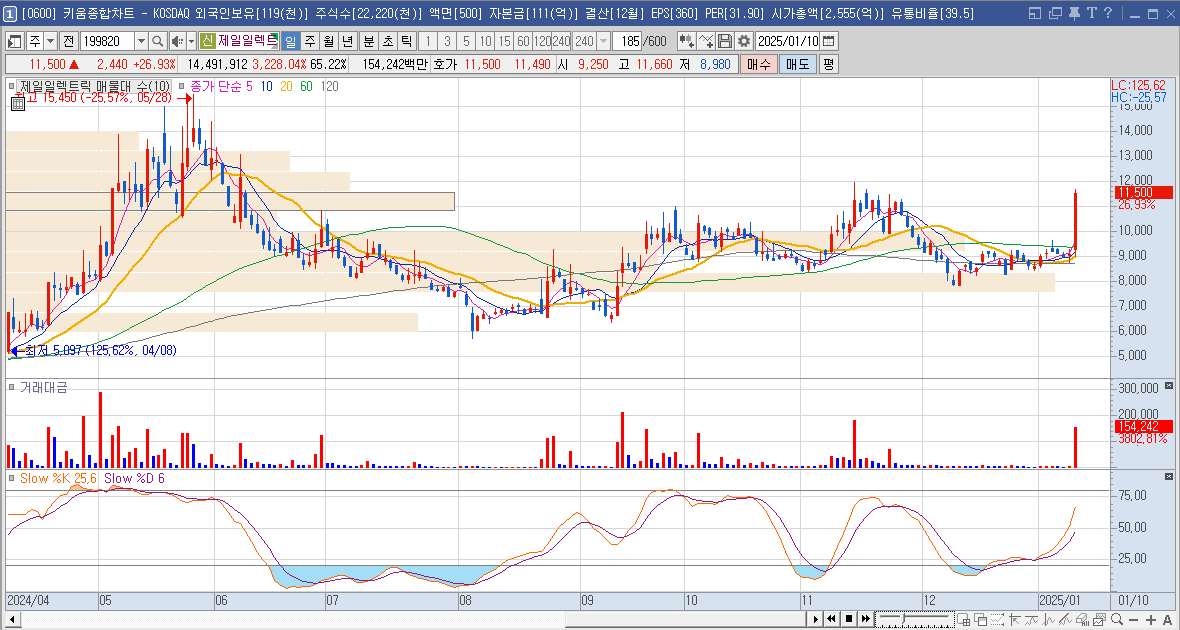Close the Slow stochastic panel with X
1180x630 pixels.
point(1169,476)
